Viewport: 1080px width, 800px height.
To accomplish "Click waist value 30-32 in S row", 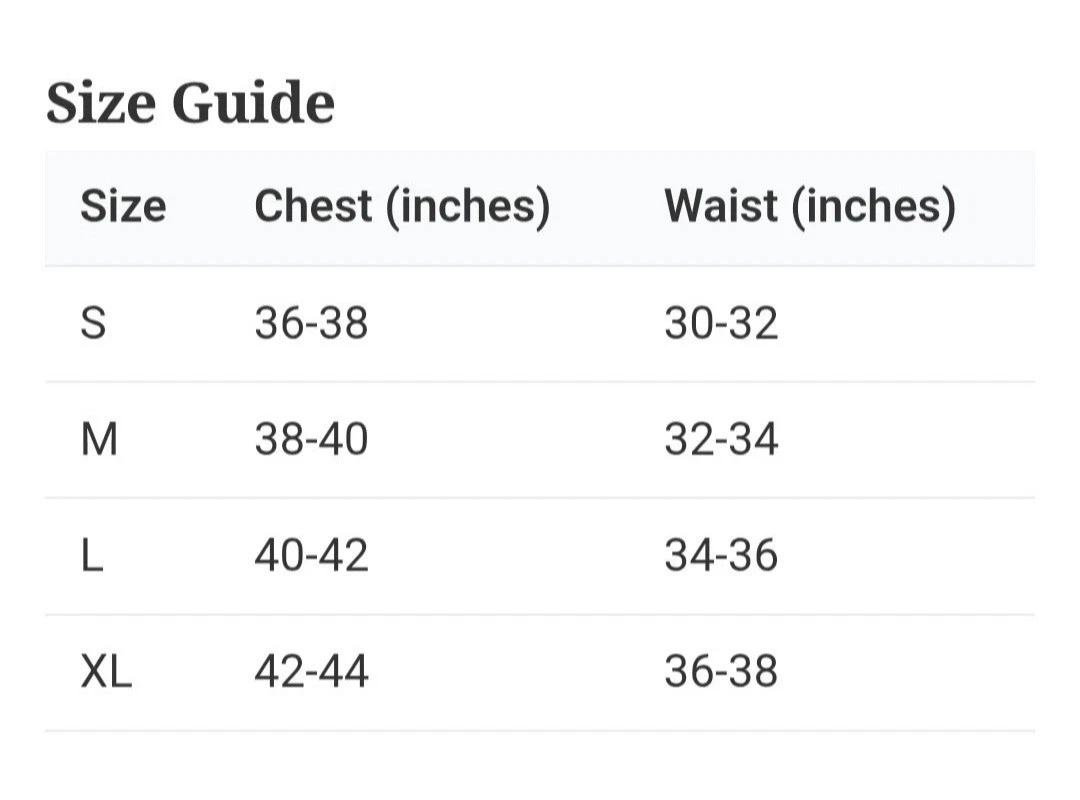I will [x=721, y=322].
